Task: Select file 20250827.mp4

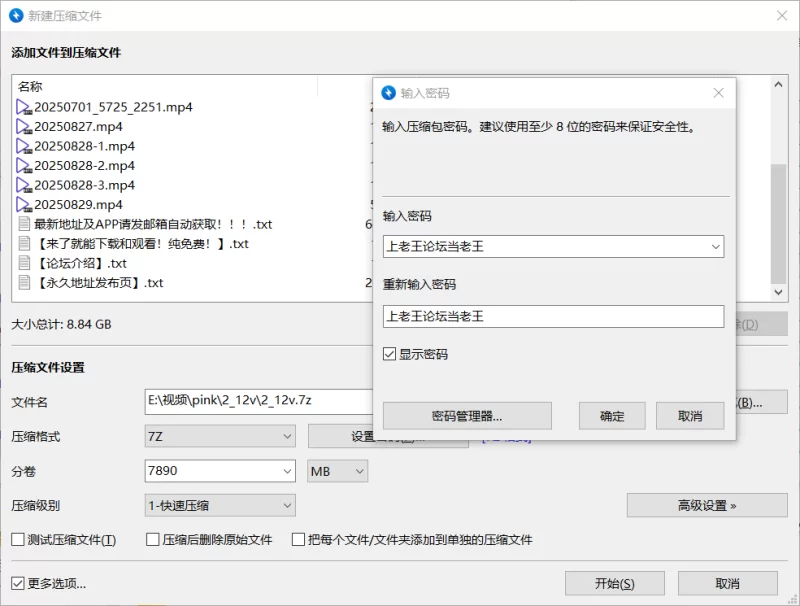Action: pyautogui.click(x=79, y=127)
